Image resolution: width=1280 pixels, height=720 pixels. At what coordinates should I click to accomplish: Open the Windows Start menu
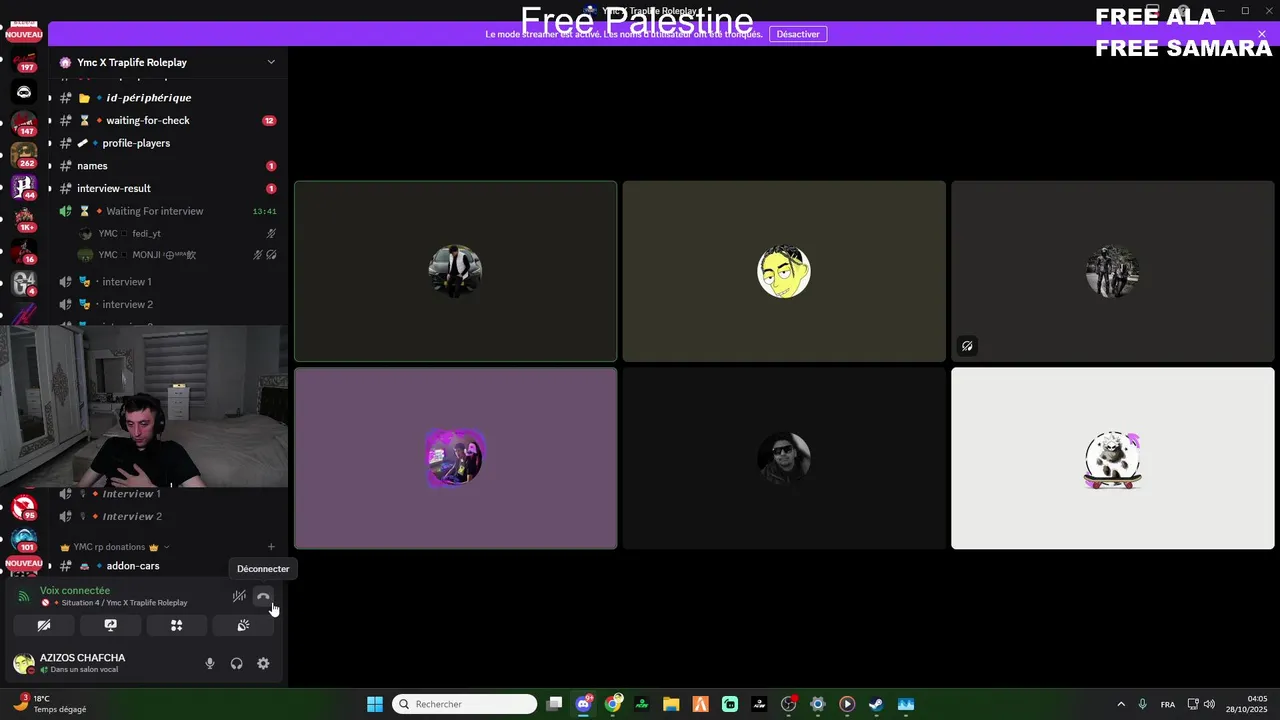point(375,704)
